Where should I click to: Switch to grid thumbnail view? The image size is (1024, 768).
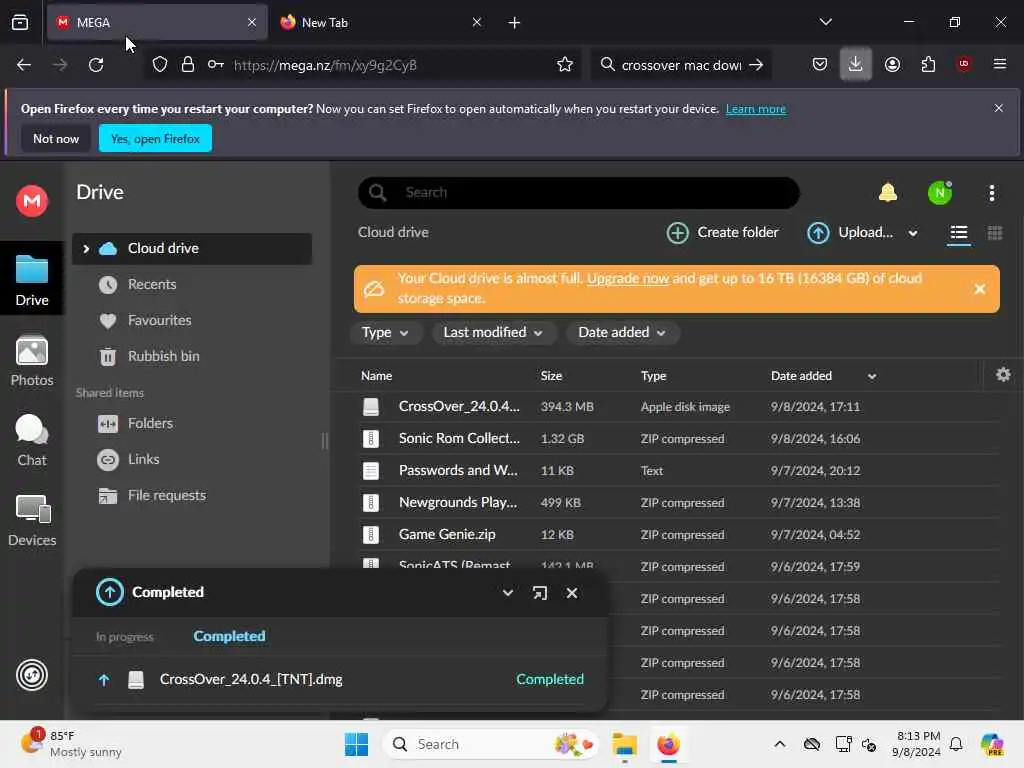[995, 232]
